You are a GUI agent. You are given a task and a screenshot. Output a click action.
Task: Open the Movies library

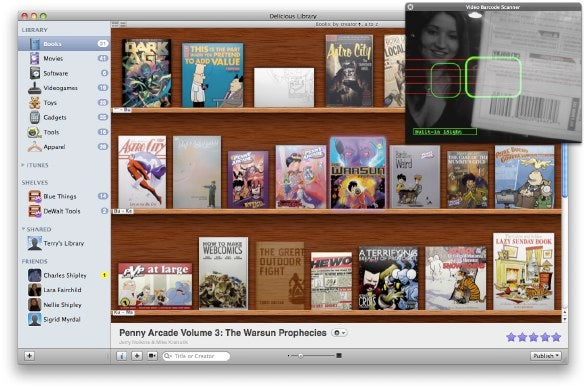click(x=64, y=58)
